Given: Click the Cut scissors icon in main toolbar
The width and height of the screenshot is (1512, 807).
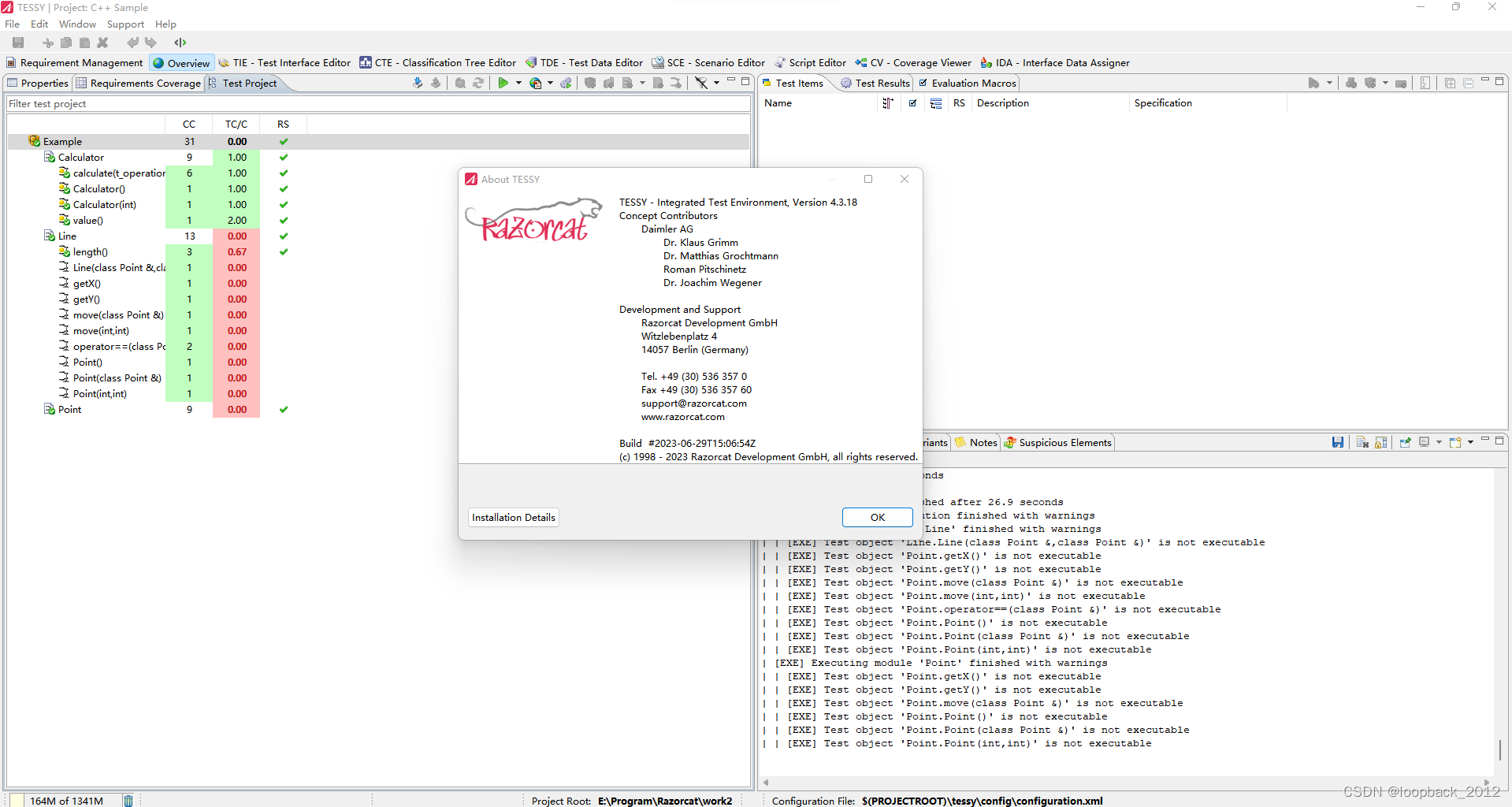Looking at the screenshot, I should coord(48,43).
